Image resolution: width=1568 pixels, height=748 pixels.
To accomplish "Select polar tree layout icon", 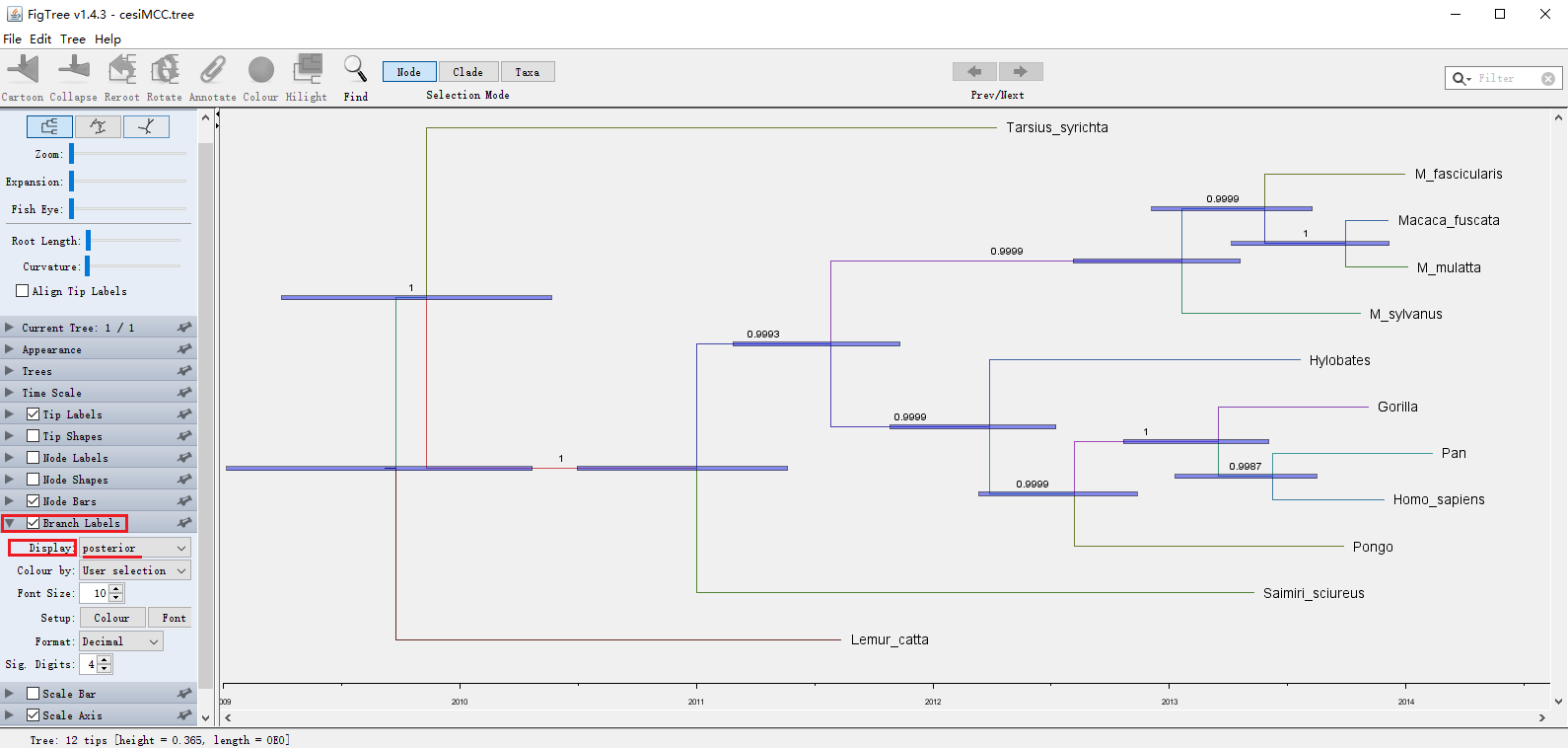I will tap(98, 126).
